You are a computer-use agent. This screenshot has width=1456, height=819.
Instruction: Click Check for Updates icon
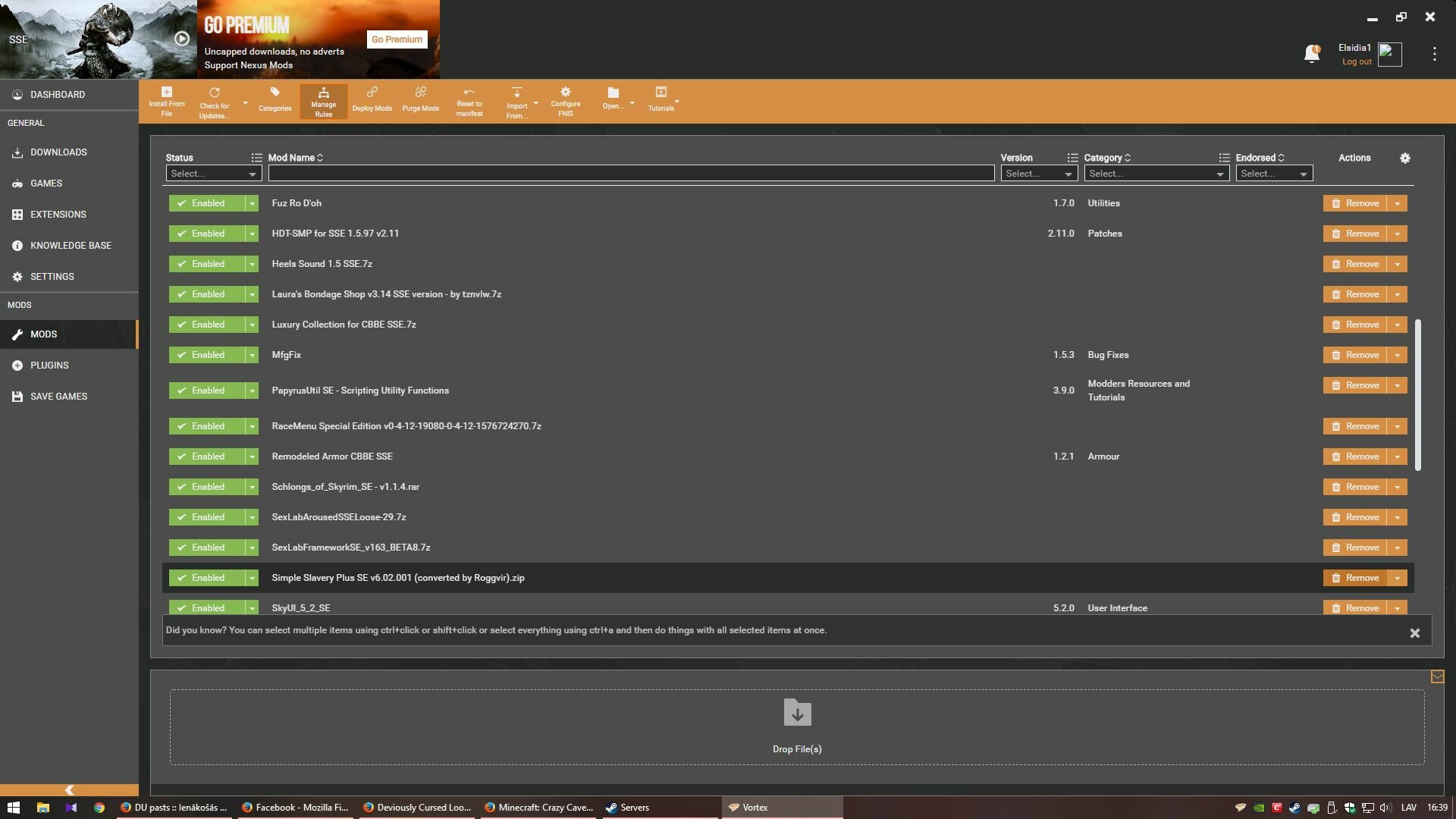[215, 93]
